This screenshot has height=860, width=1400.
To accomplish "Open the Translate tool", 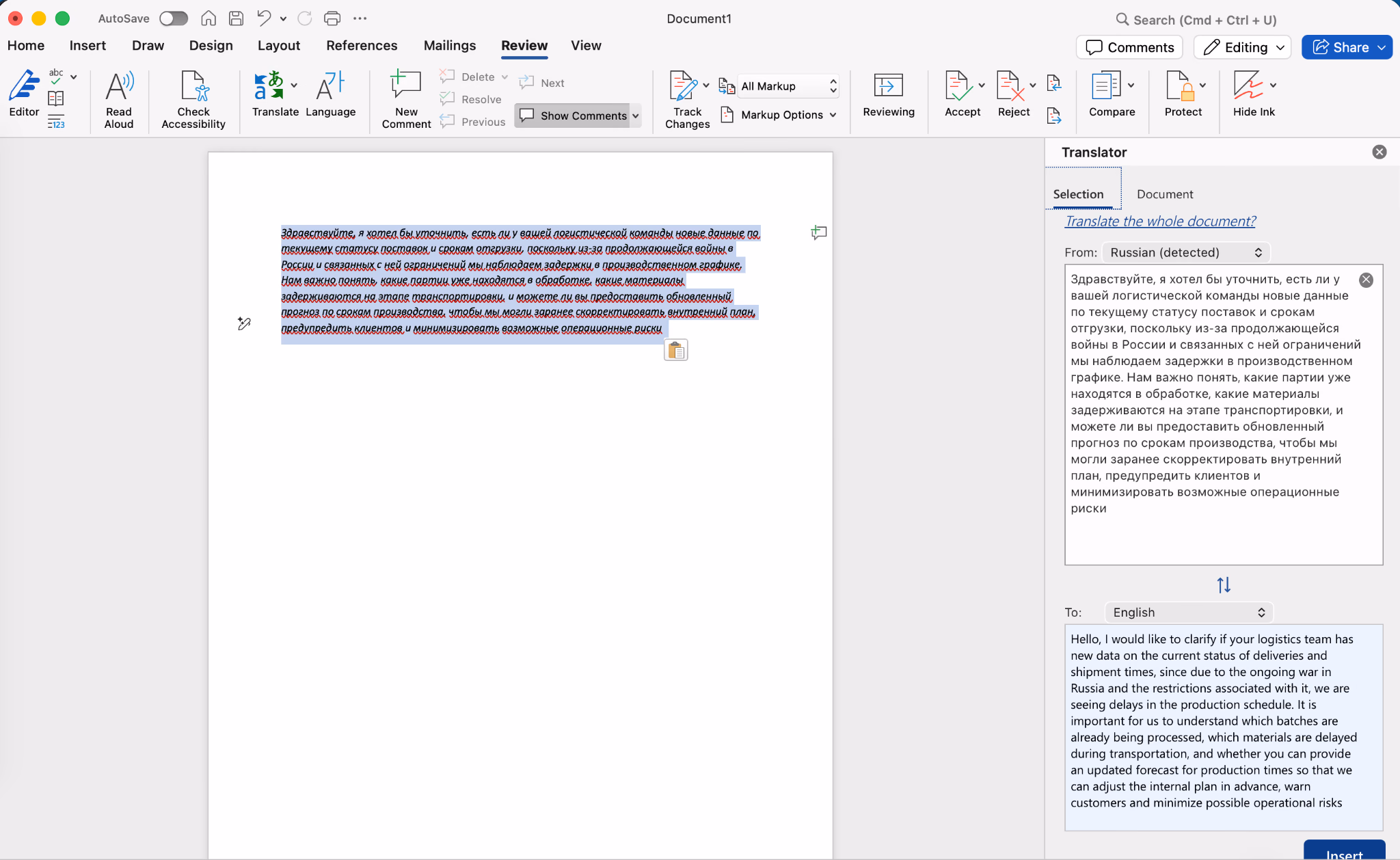I will click(275, 94).
